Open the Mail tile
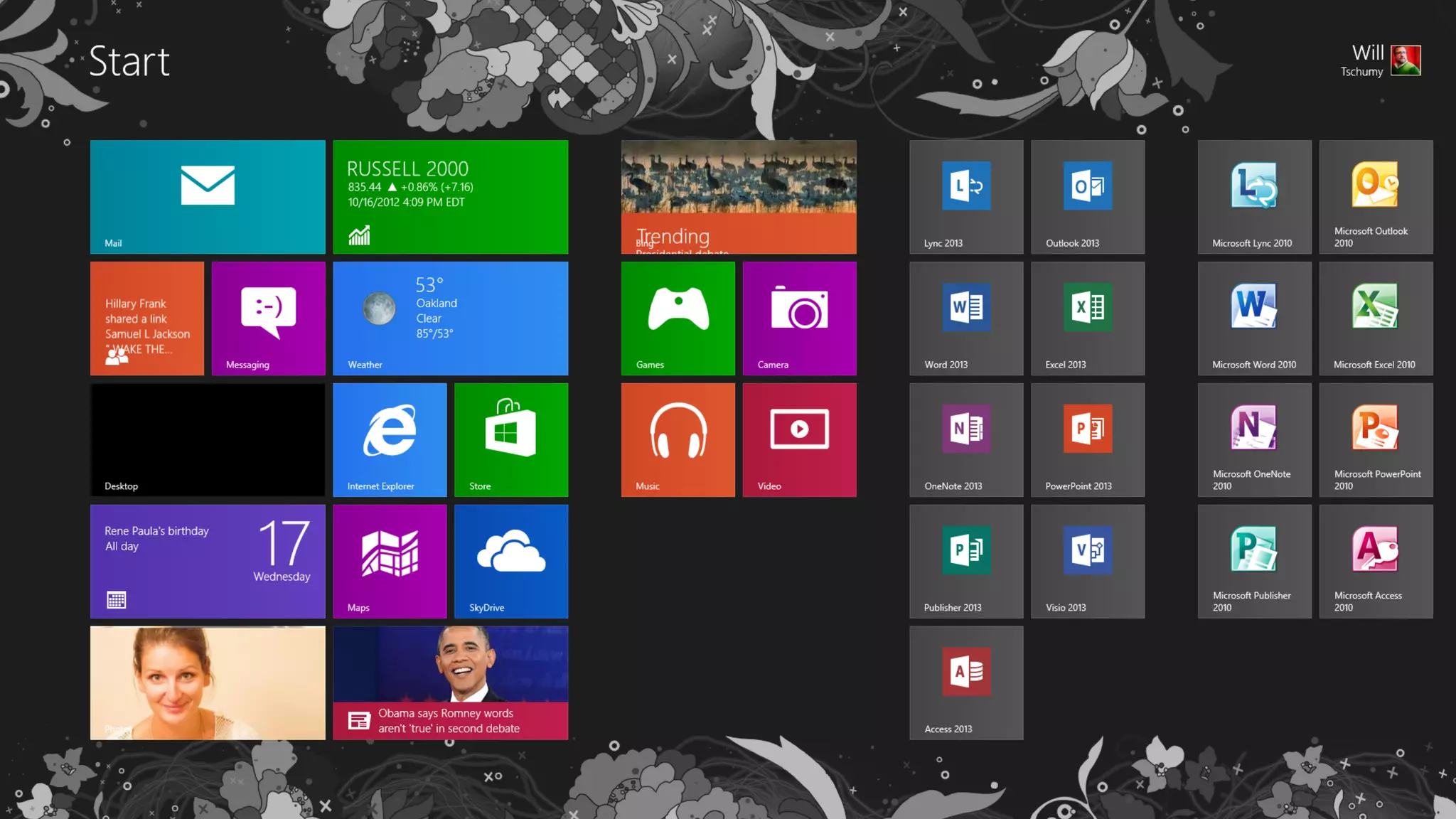1456x819 pixels. 208,197
